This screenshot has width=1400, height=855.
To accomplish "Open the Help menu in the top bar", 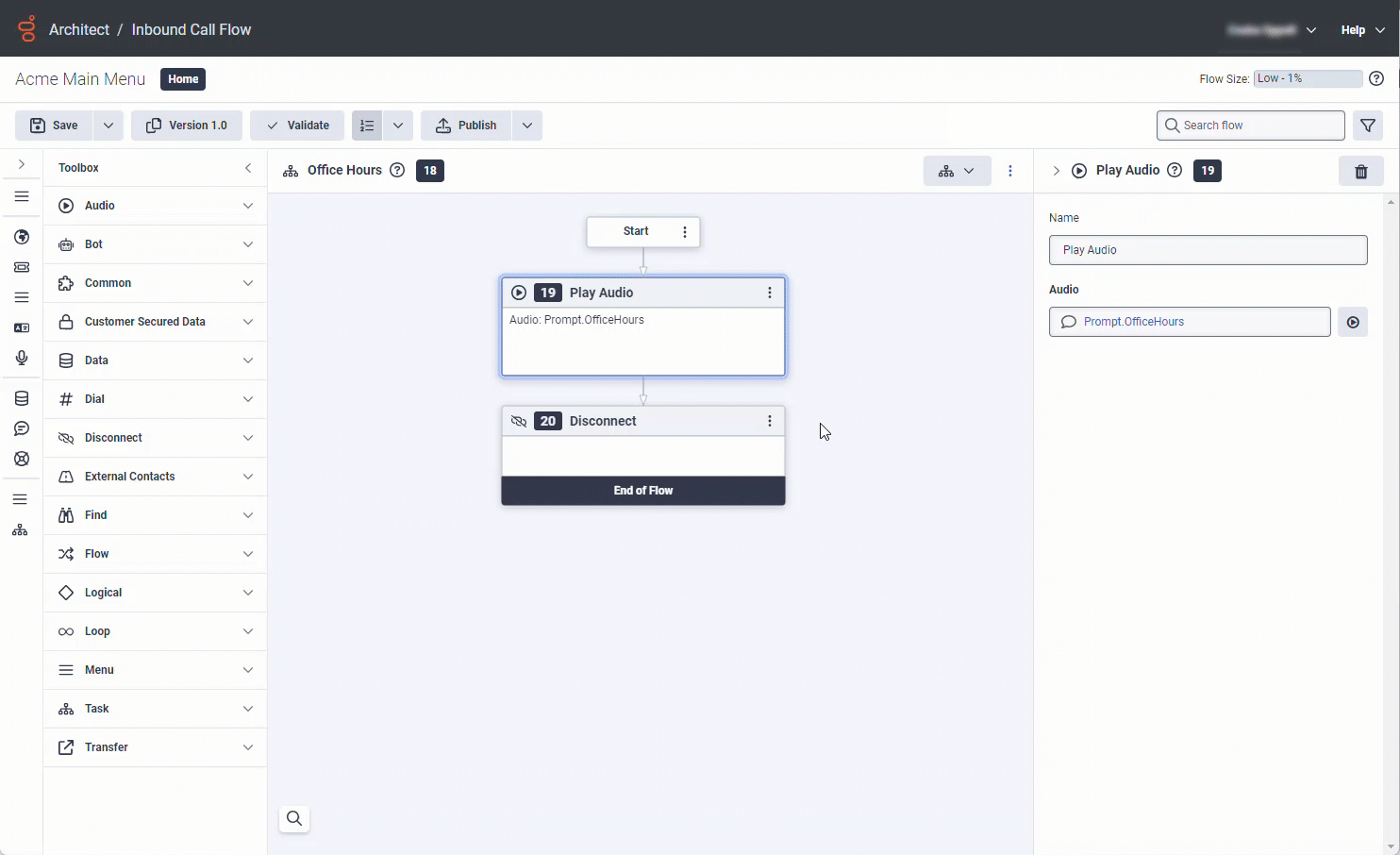I will (x=1361, y=29).
